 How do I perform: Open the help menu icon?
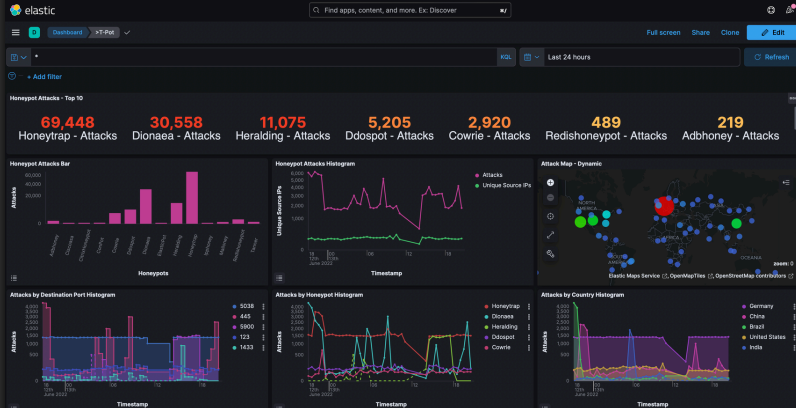(770, 10)
